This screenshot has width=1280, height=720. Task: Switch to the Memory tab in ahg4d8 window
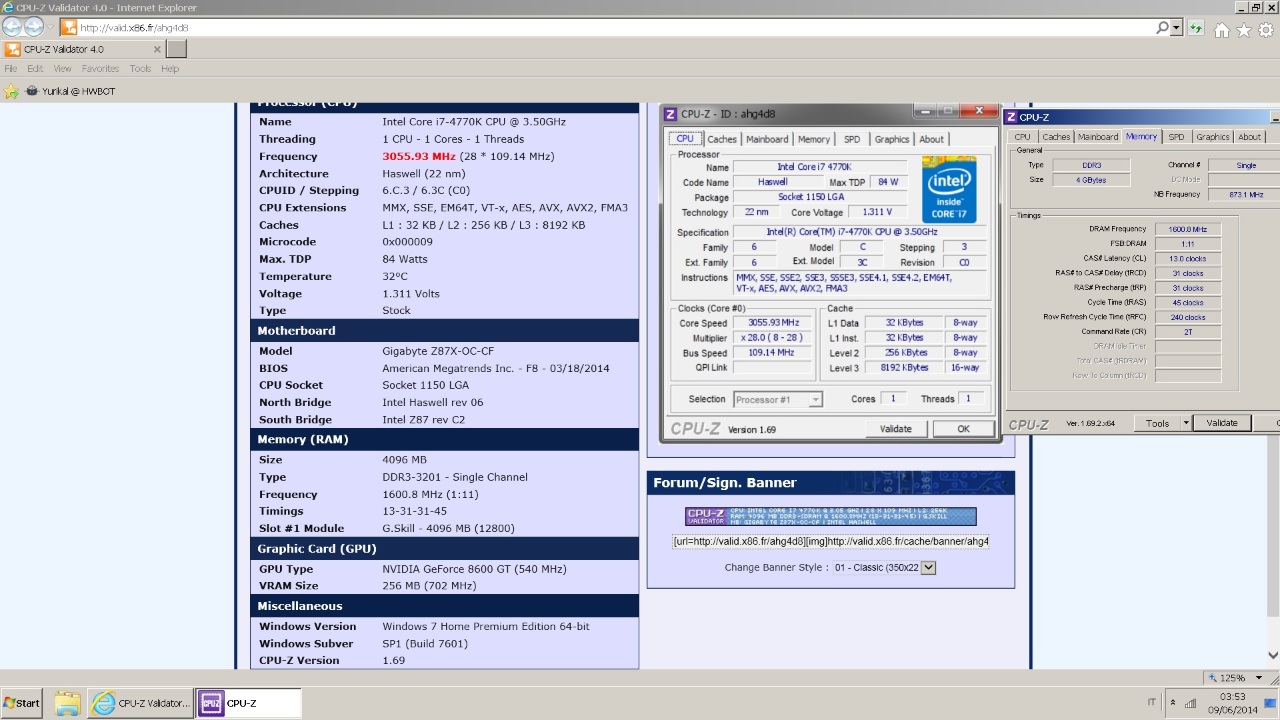[813, 139]
